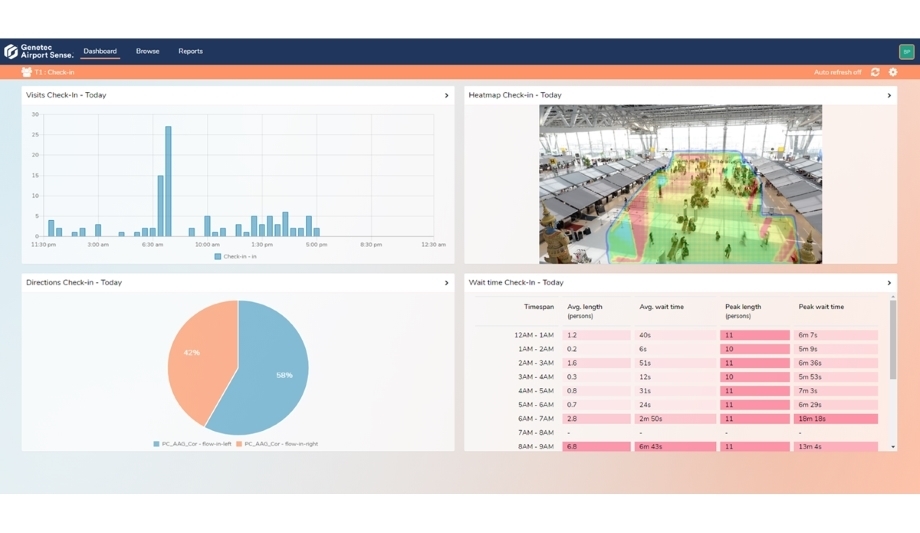Screen dimensions: 920x533
Task: Click avg length 6.8 cell
Action: pyautogui.click(x=596, y=447)
